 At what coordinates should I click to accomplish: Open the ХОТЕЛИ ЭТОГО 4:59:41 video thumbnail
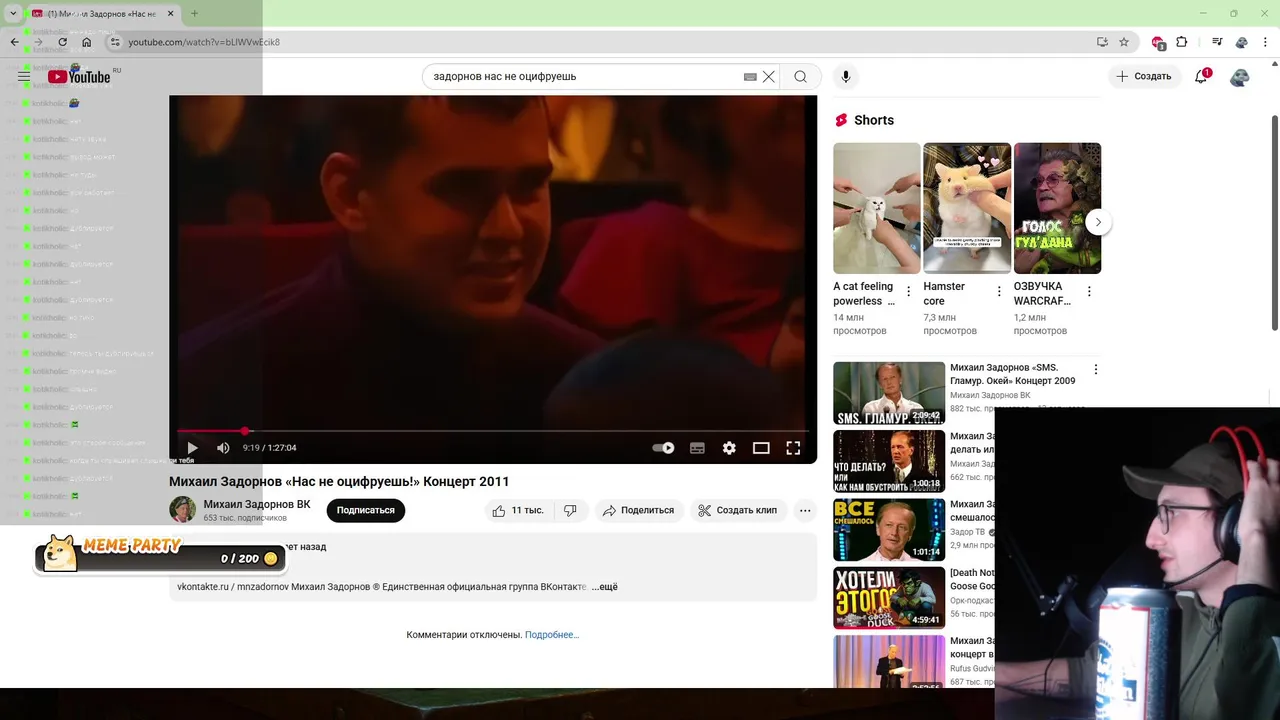click(889, 597)
